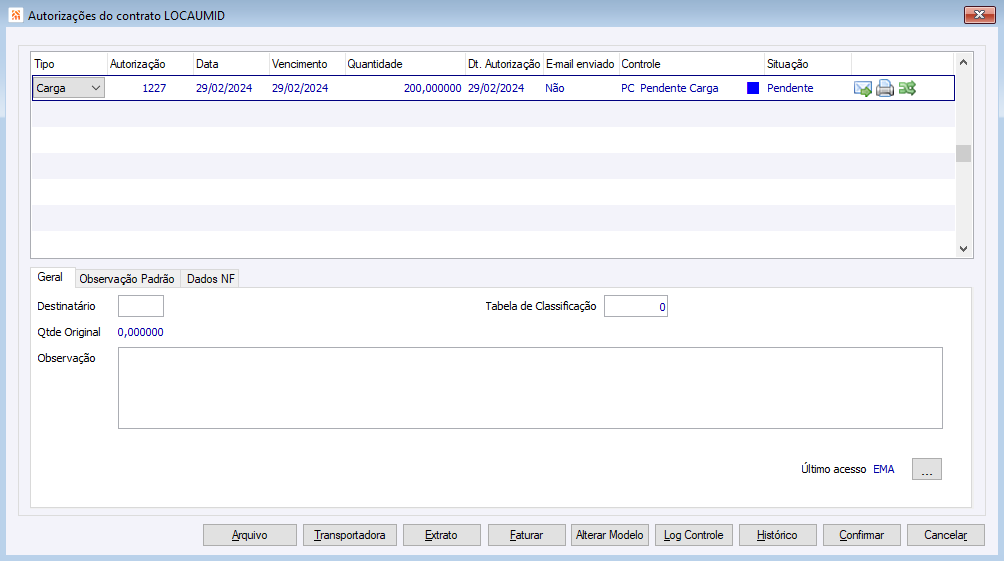Click the Vencimento column header
This screenshot has height=561, width=1004.
tap(307, 64)
